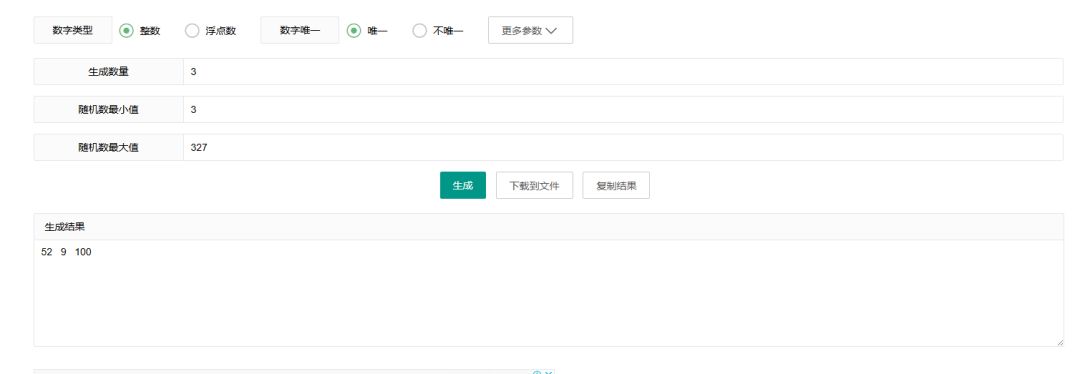Click the result text "52 9 100"
Screen dimensions: 1080x374
pyautogui.click(x=66, y=252)
